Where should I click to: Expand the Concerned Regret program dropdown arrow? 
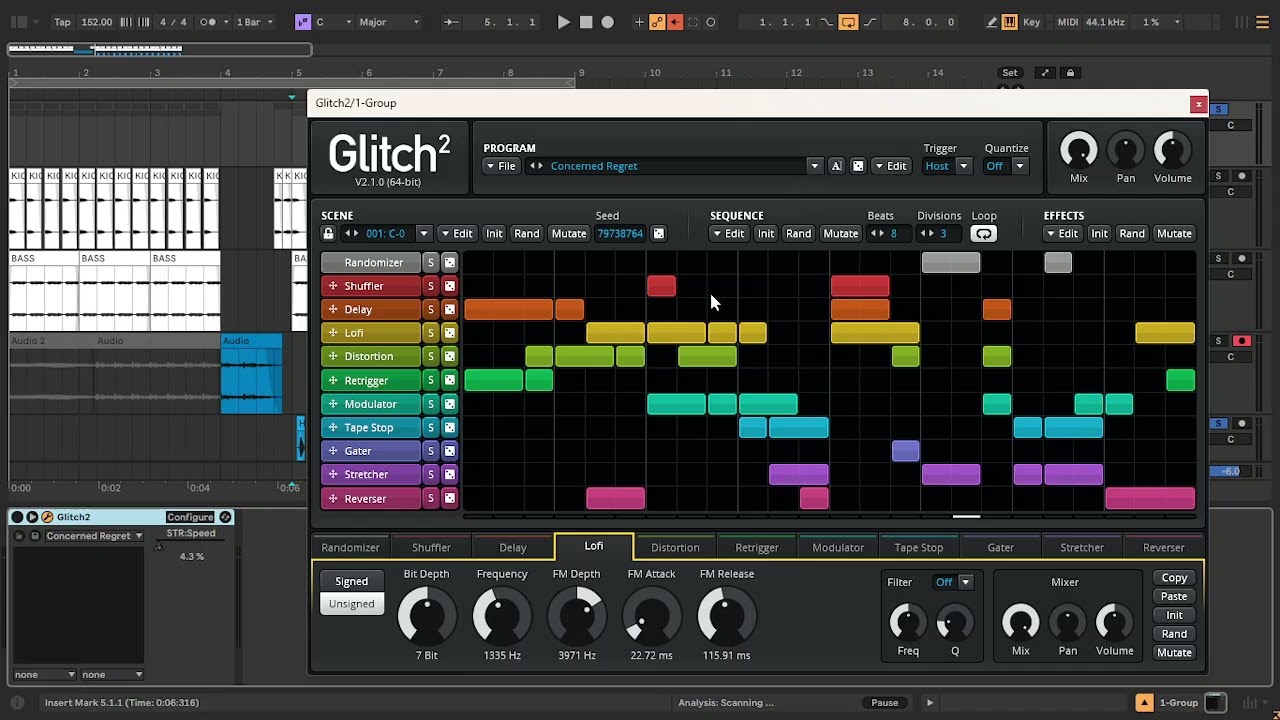pyautogui.click(x=814, y=166)
